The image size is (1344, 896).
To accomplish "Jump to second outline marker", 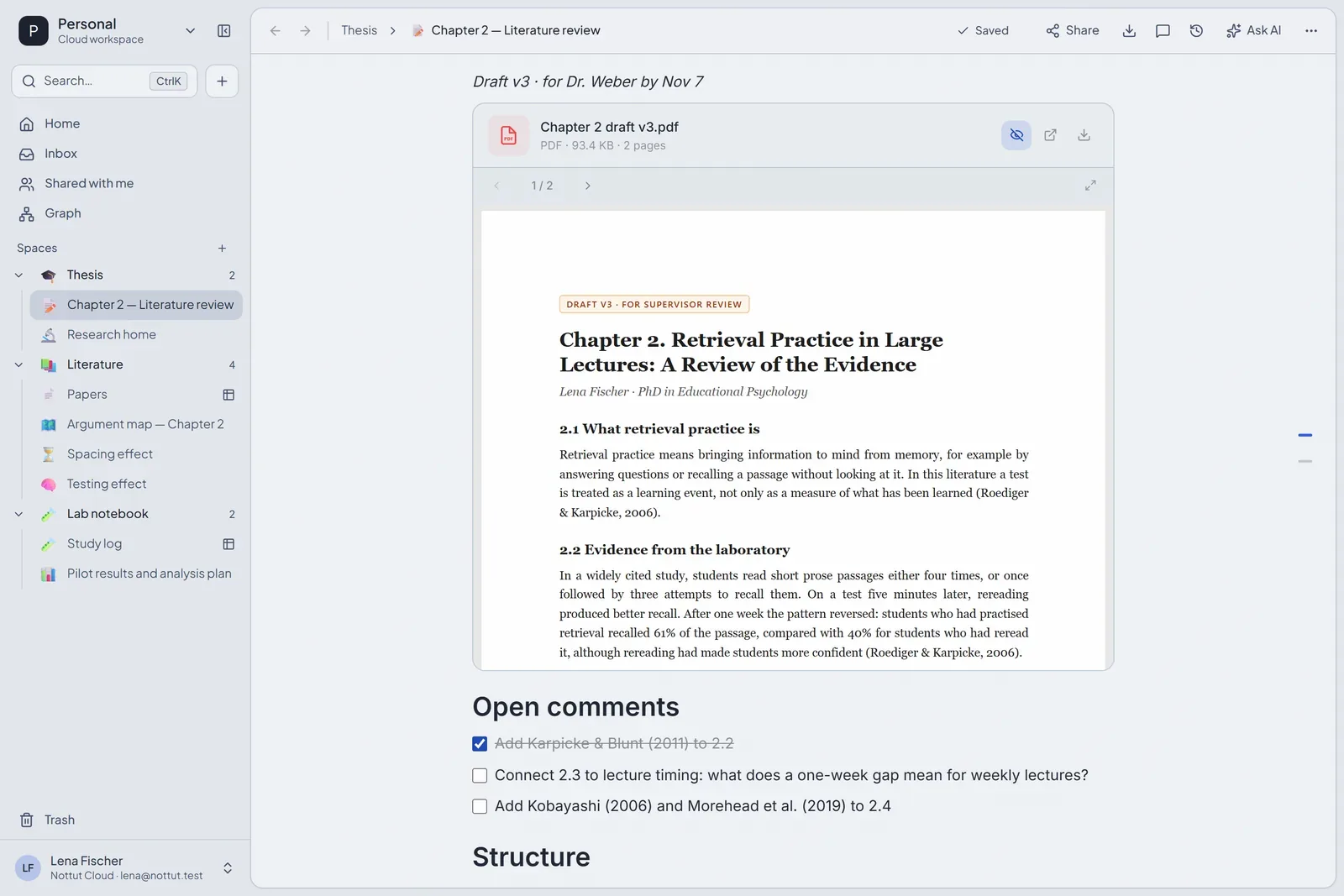I will click(x=1305, y=462).
